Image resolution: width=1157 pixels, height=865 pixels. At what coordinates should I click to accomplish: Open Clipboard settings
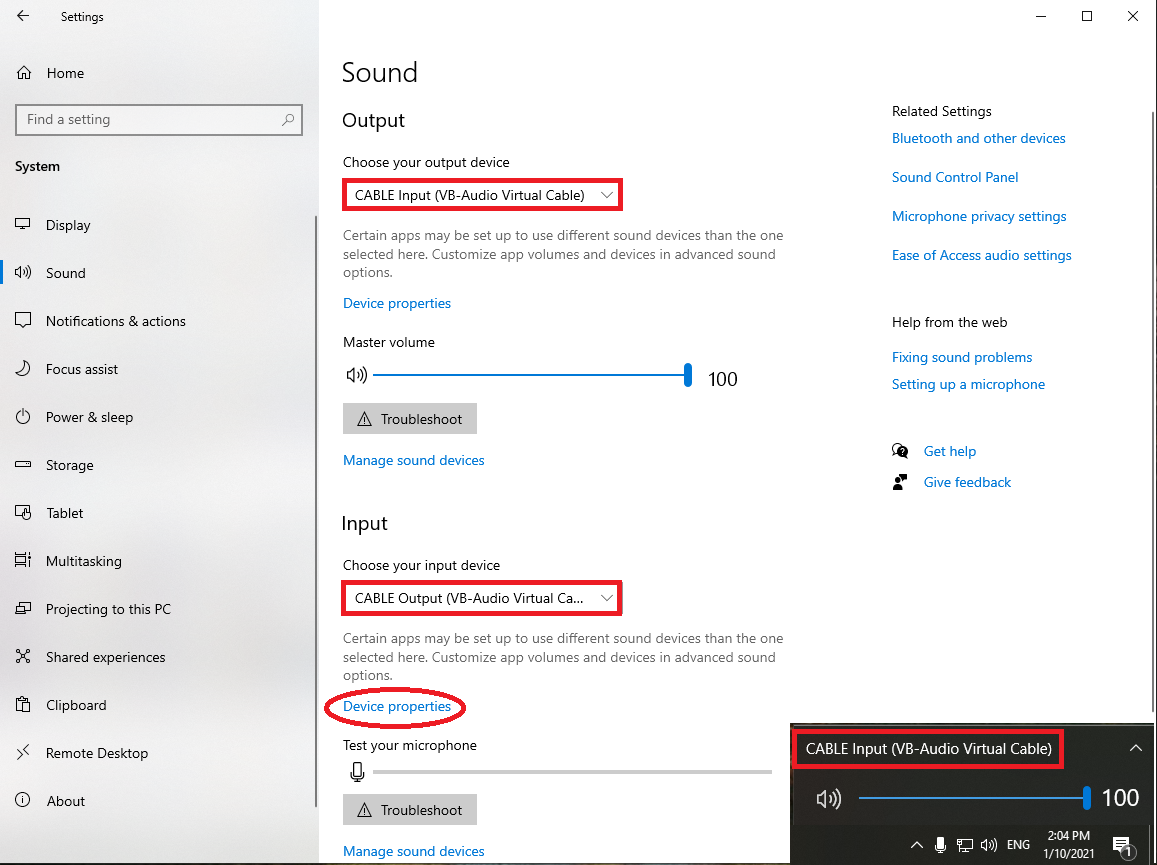click(x=76, y=705)
